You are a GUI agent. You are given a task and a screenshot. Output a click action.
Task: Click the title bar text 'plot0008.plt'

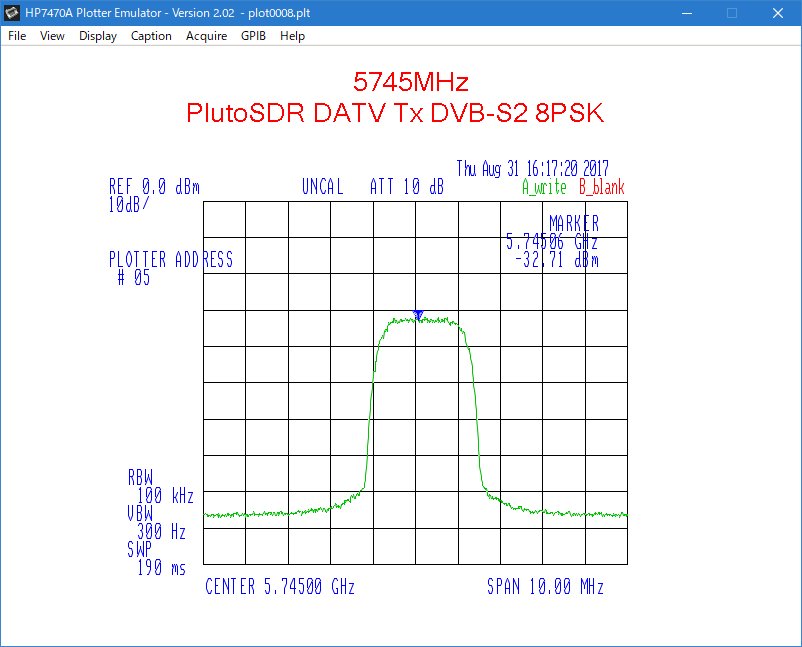pyautogui.click(x=279, y=13)
